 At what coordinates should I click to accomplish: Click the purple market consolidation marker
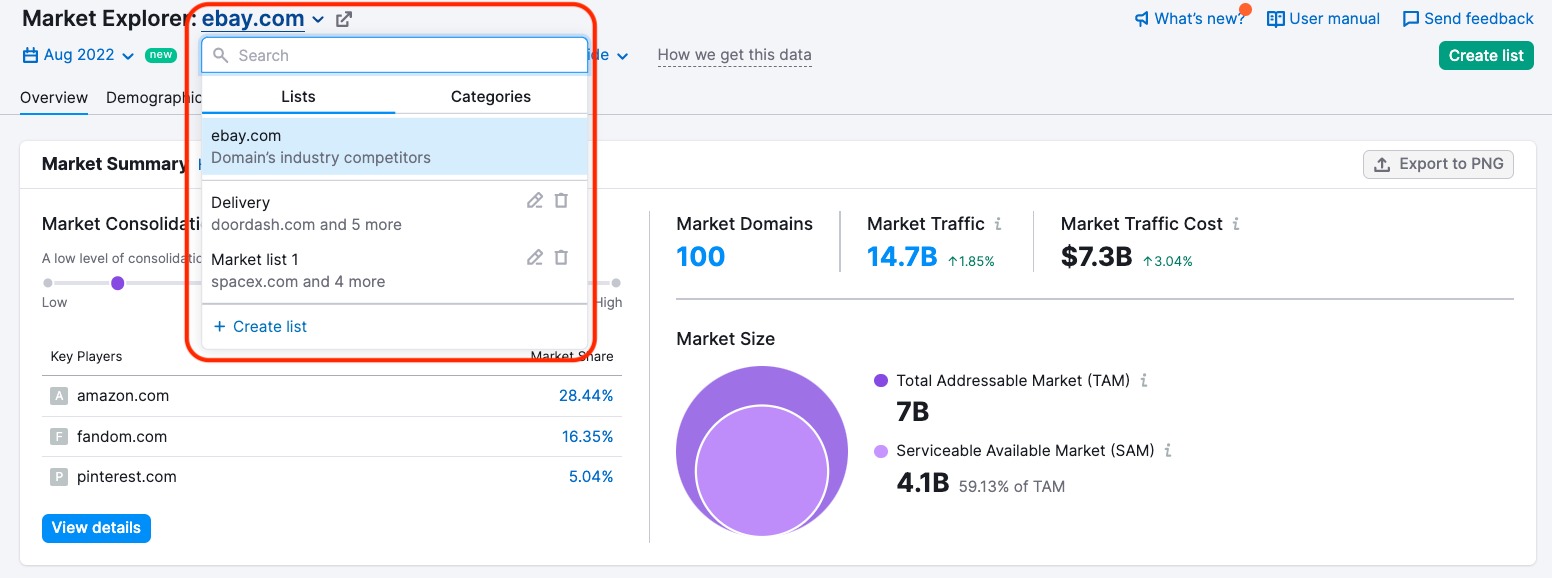tap(118, 283)
